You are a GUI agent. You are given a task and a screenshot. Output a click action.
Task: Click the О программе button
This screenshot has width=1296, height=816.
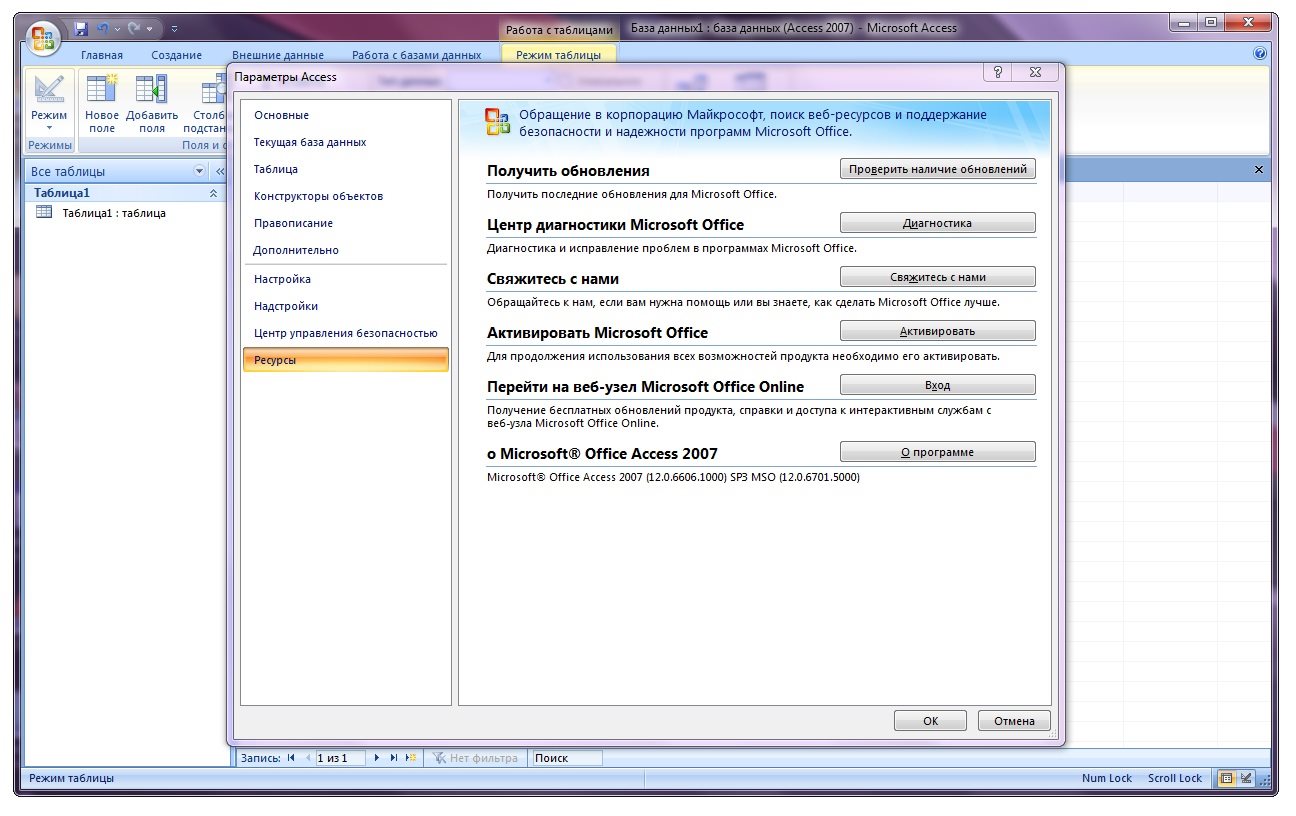(937, 452)
